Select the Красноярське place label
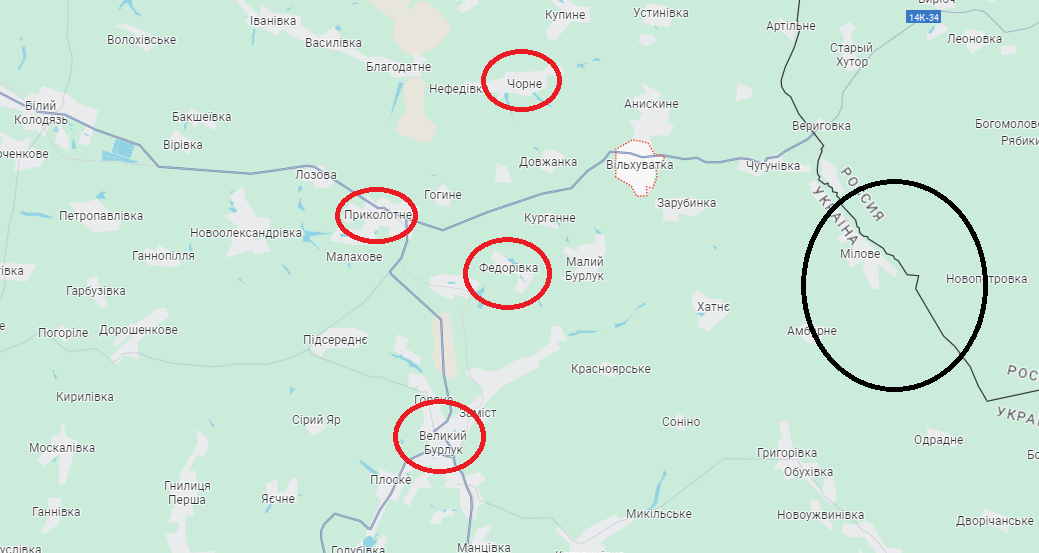The image size is (1039, 553). 611,369
